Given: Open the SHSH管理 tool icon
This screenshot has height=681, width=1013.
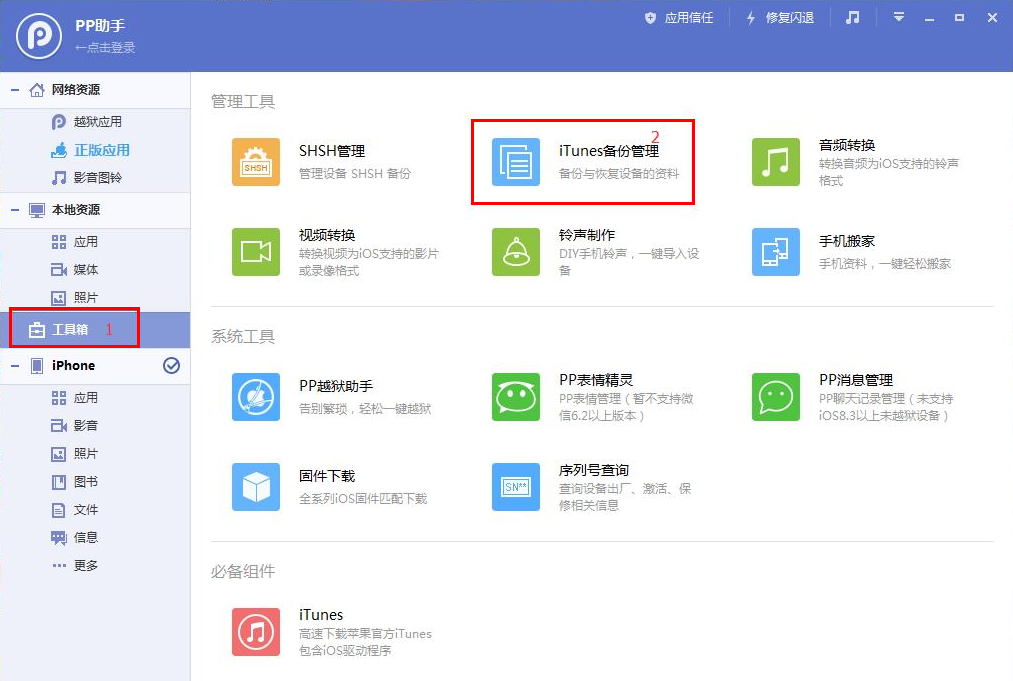Looking at the screenshot, I should 256,162.
